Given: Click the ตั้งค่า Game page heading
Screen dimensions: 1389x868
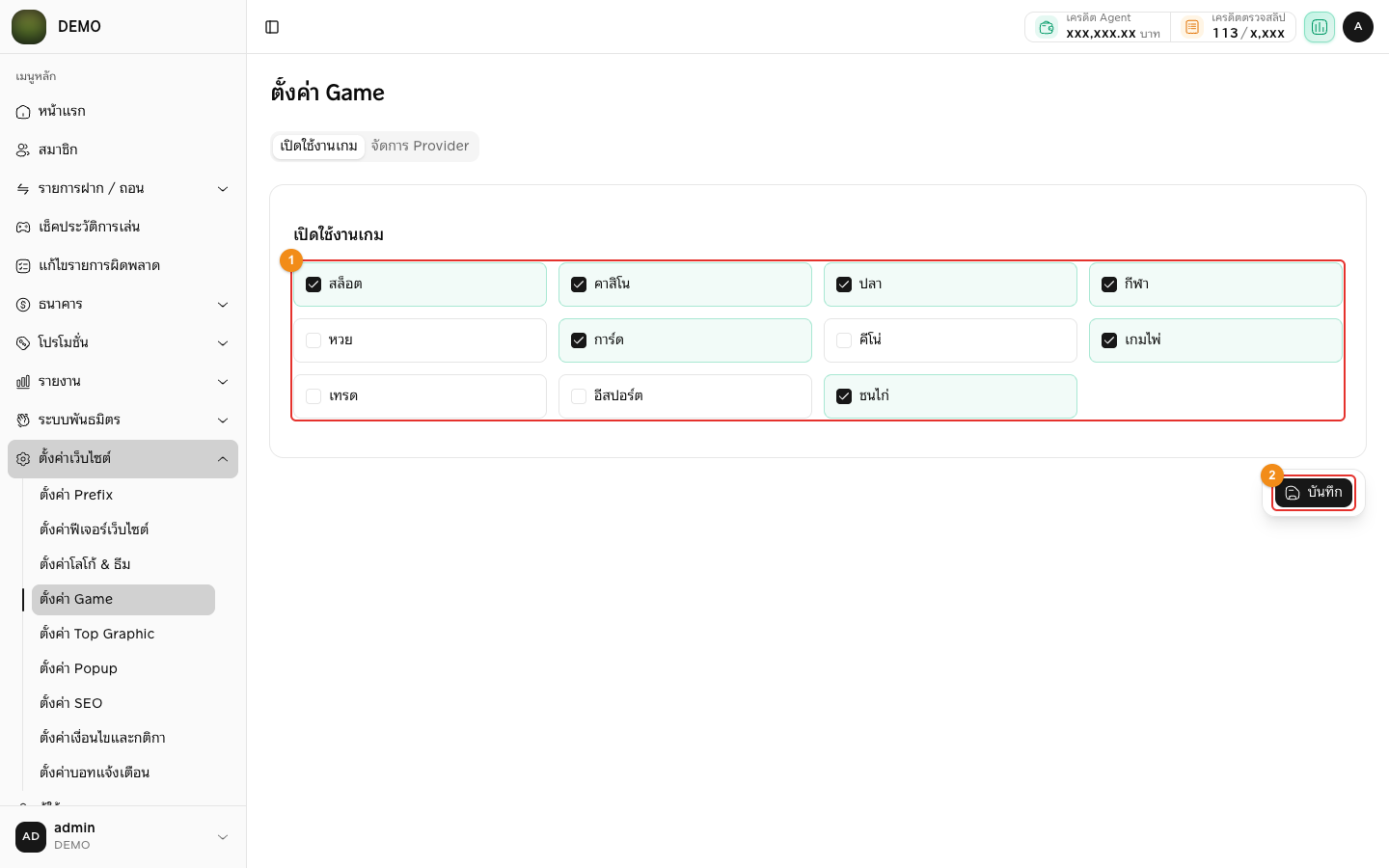Looking at the screenshot, I should coord(328,93).
